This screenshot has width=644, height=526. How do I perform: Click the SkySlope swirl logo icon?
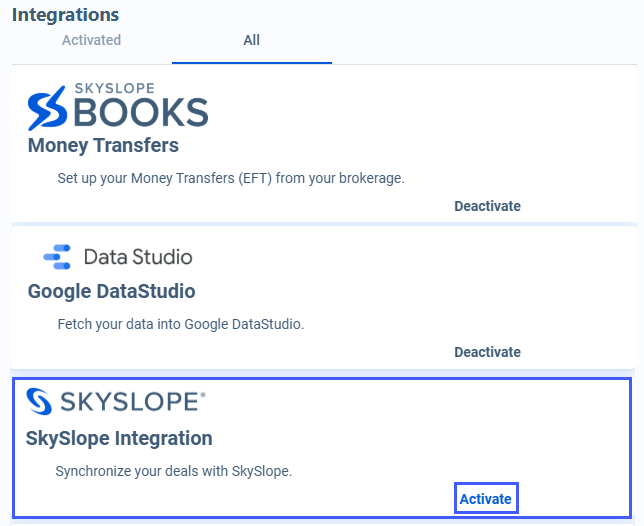[39, 401]
